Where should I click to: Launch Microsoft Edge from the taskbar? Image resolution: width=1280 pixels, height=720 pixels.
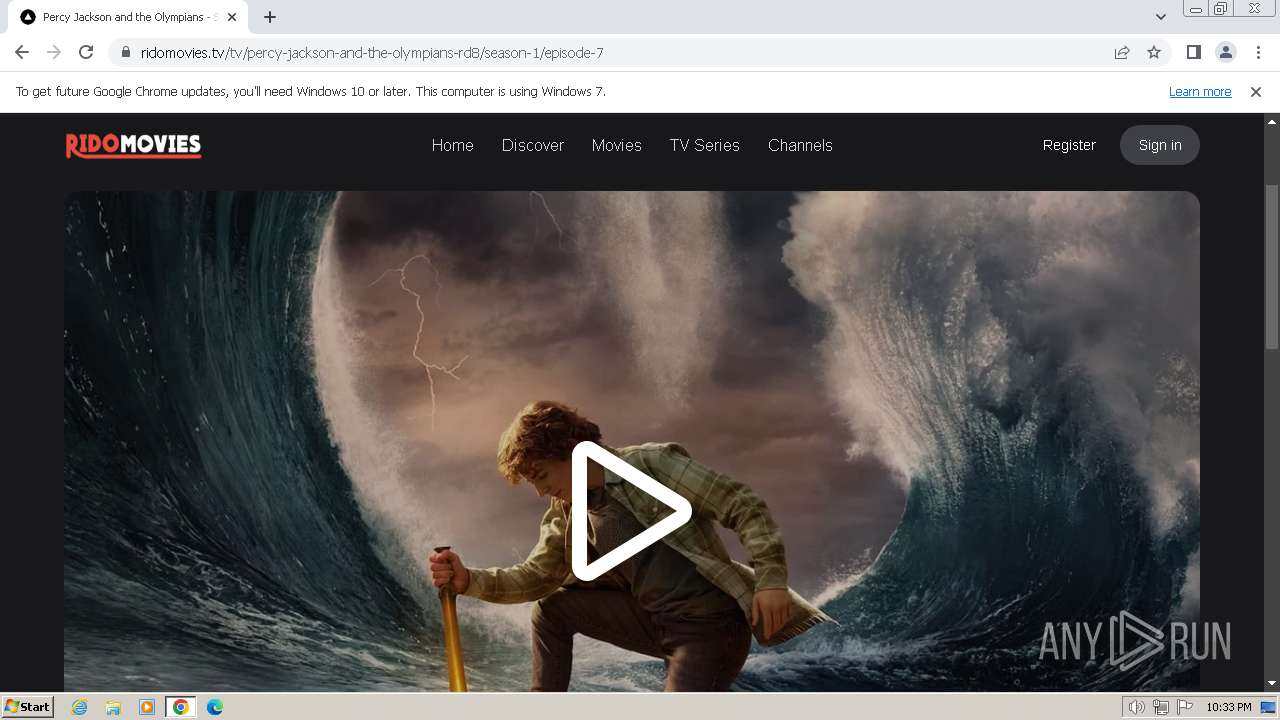tap(215, 707)
